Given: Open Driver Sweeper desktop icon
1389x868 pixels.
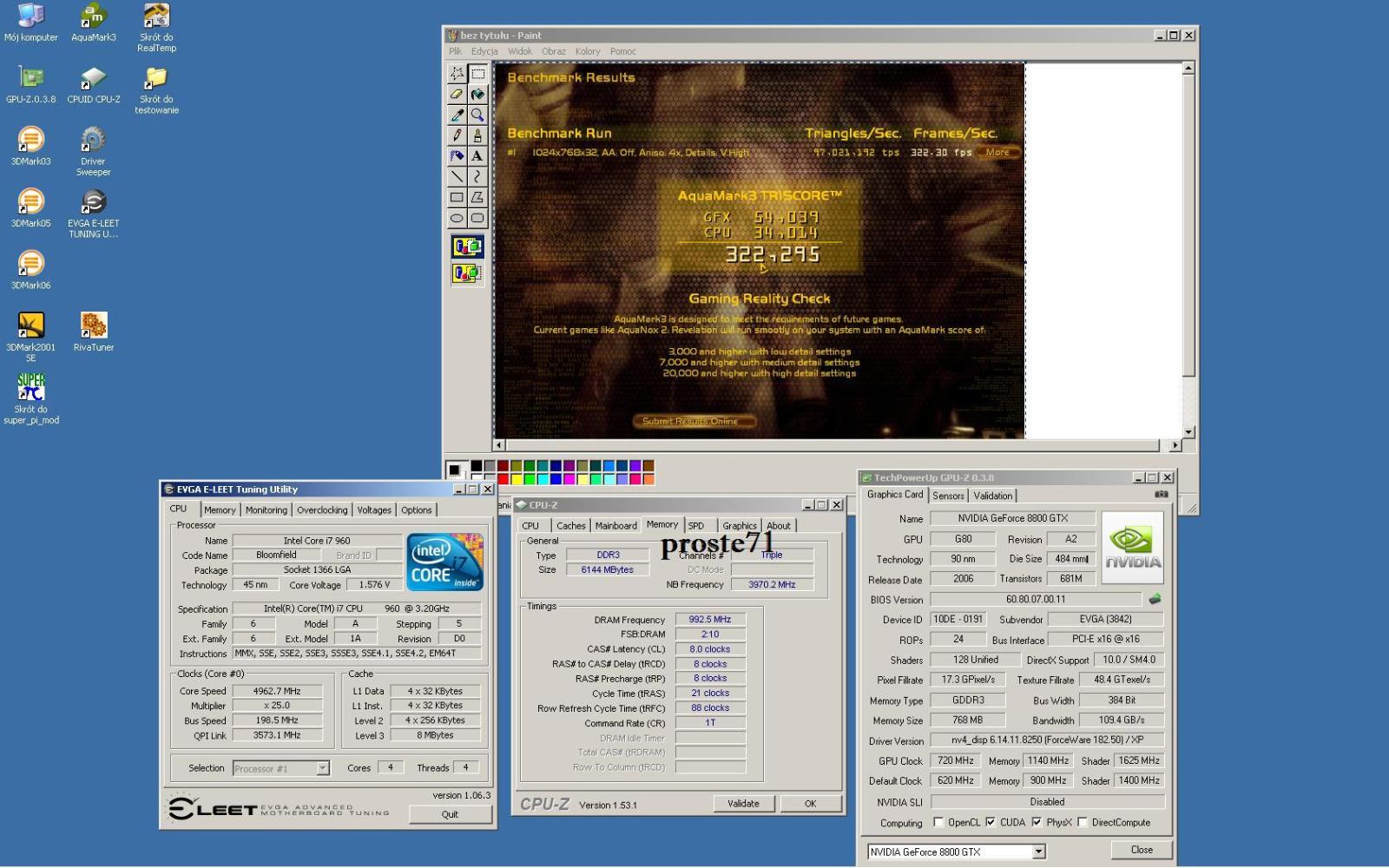Looking at the screenshot, I should pyautogui.click(x=93, y=152).
